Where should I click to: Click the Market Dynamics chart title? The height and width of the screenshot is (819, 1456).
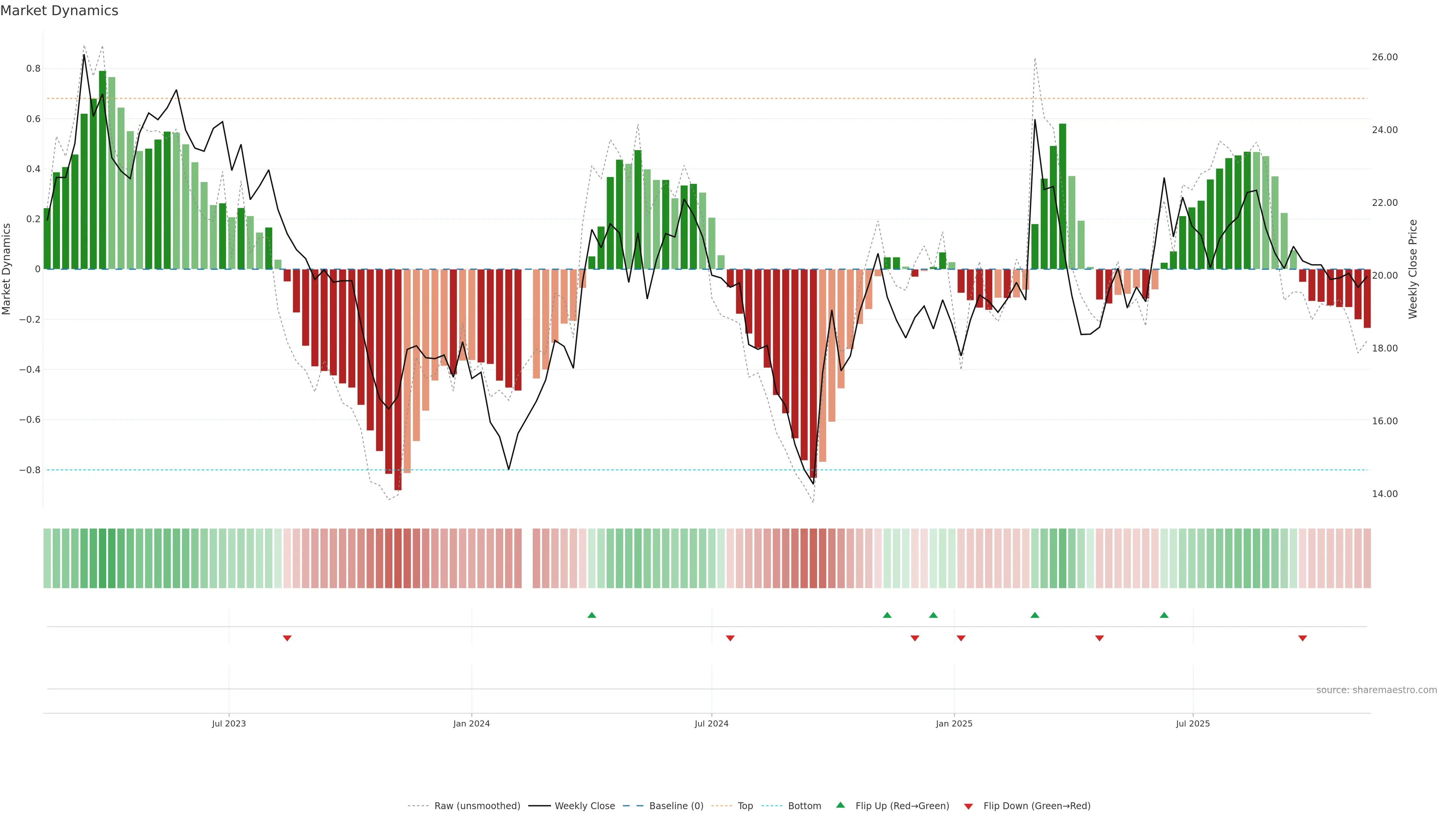pyautogui.click(x=60, y=11)
